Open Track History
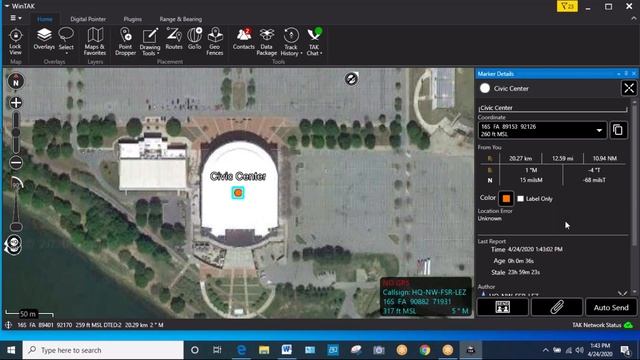 click(291, 42)
